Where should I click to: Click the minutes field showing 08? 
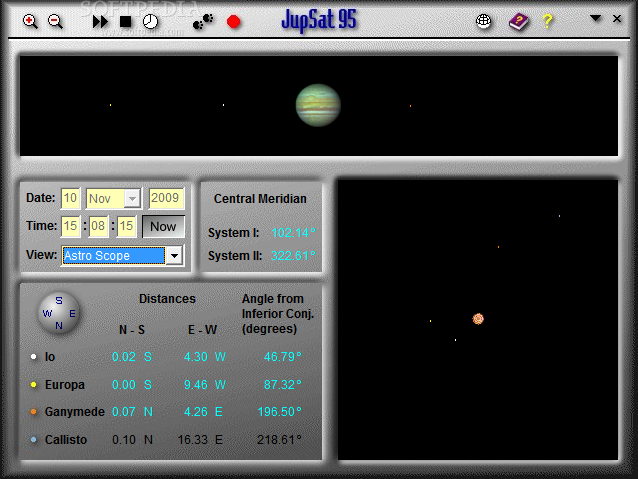[x=98, y=226]
